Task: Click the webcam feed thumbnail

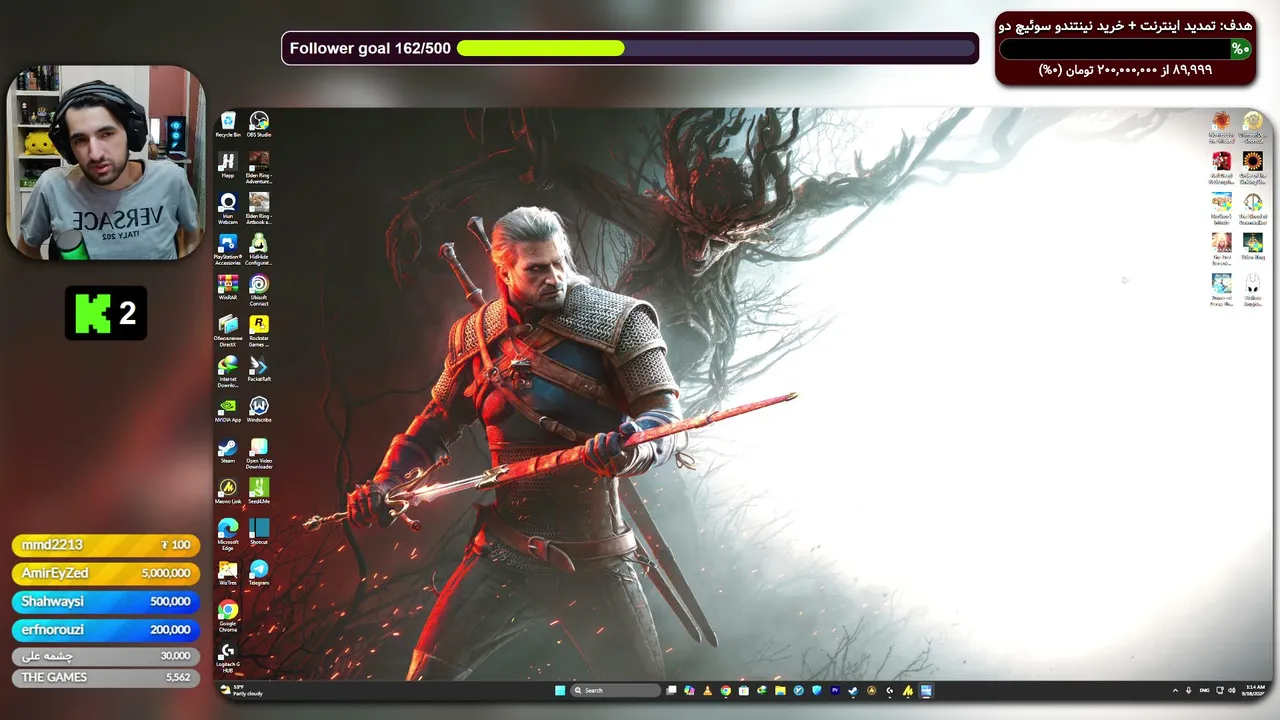Action: pos(106,163)
